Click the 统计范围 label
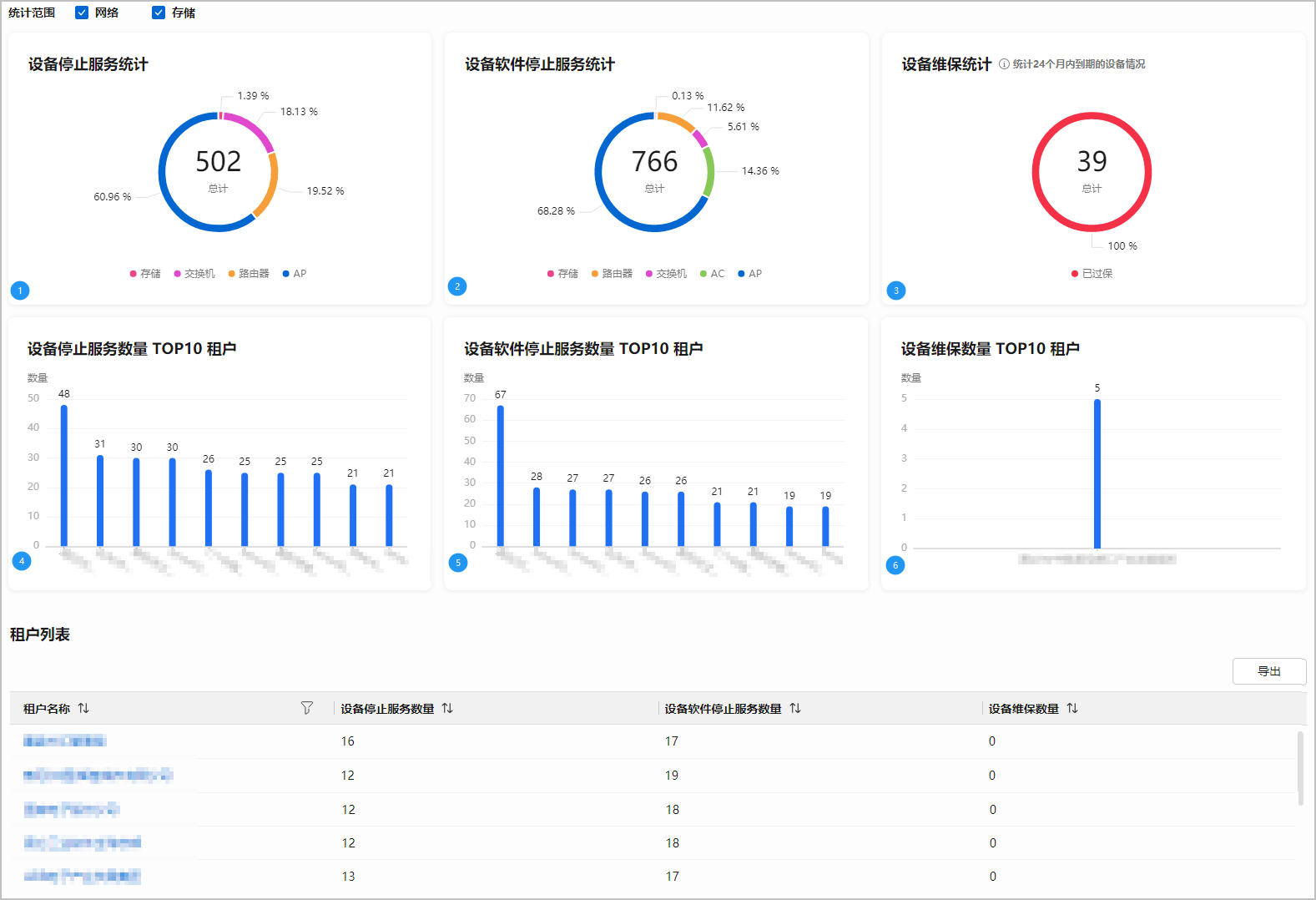Viewport: 1316px width, 900px height. click(32, 13)
